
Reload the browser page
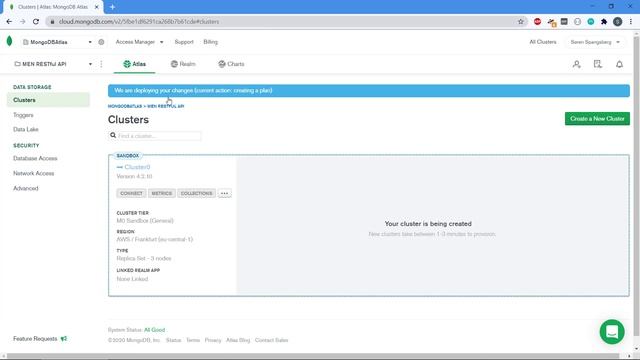point(36,22)
